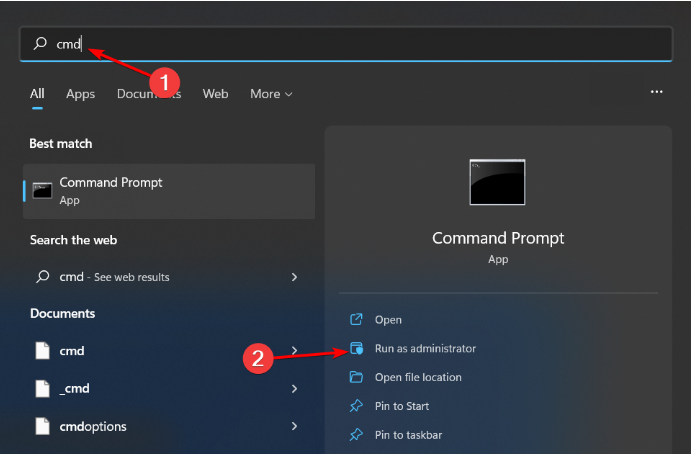Select Open file location option
This screenshot has width=691, height=454.
tap(418, 377)
